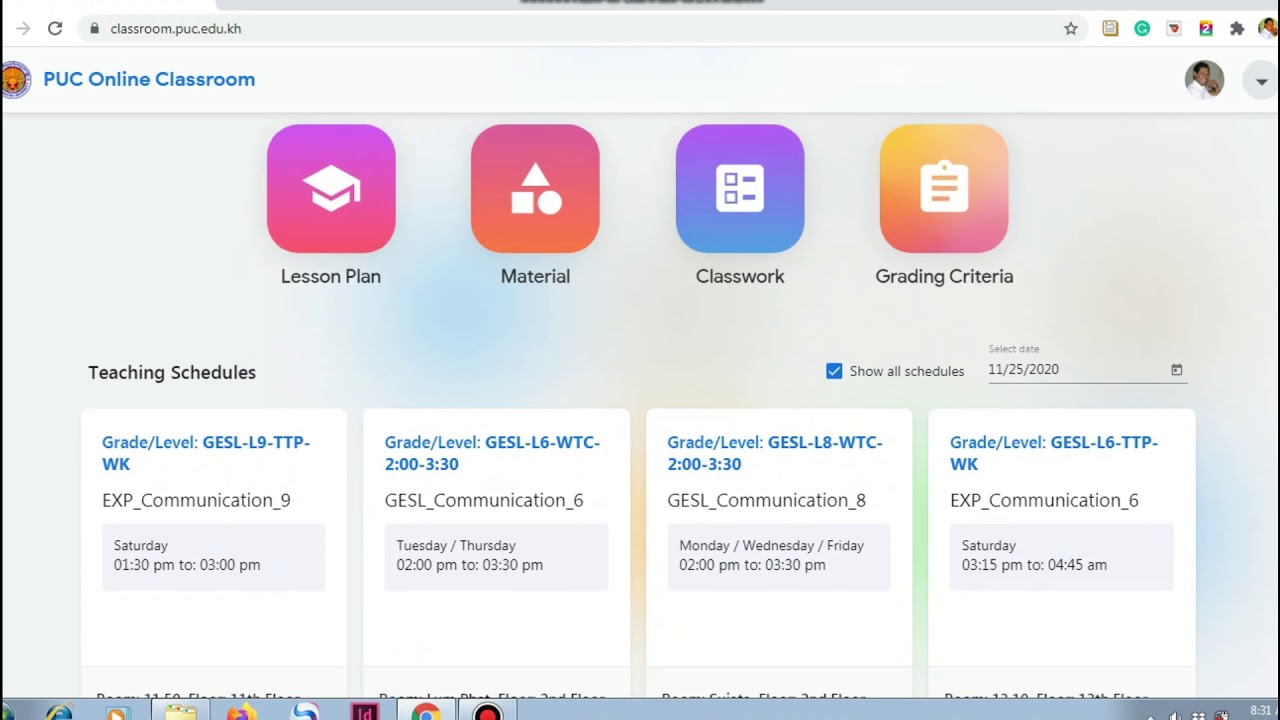Click the Saturday 03:15 pm to 04:45 am schedule box

coord(1062,556)
